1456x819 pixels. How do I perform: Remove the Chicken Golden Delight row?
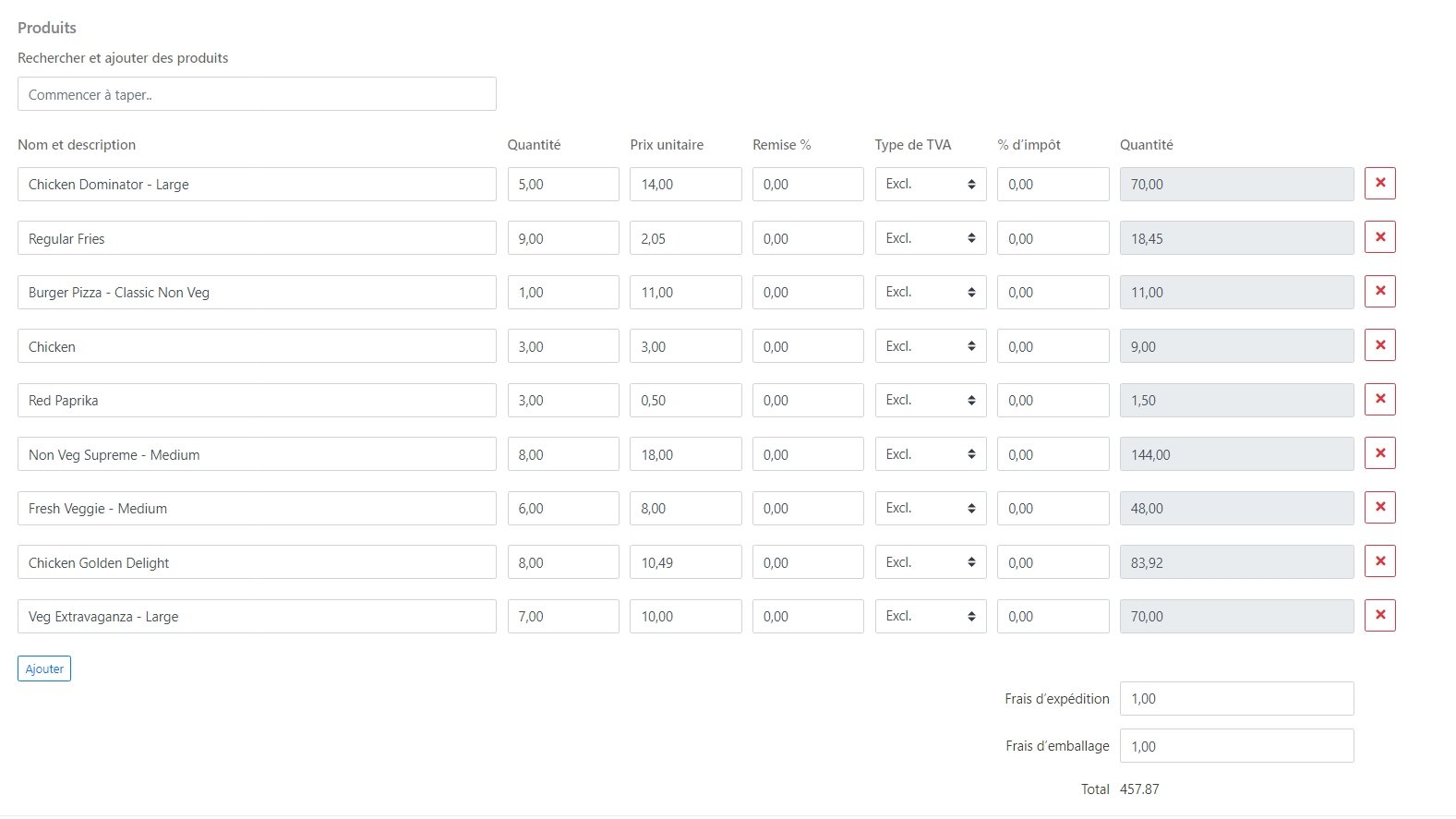pos(1379,561)
